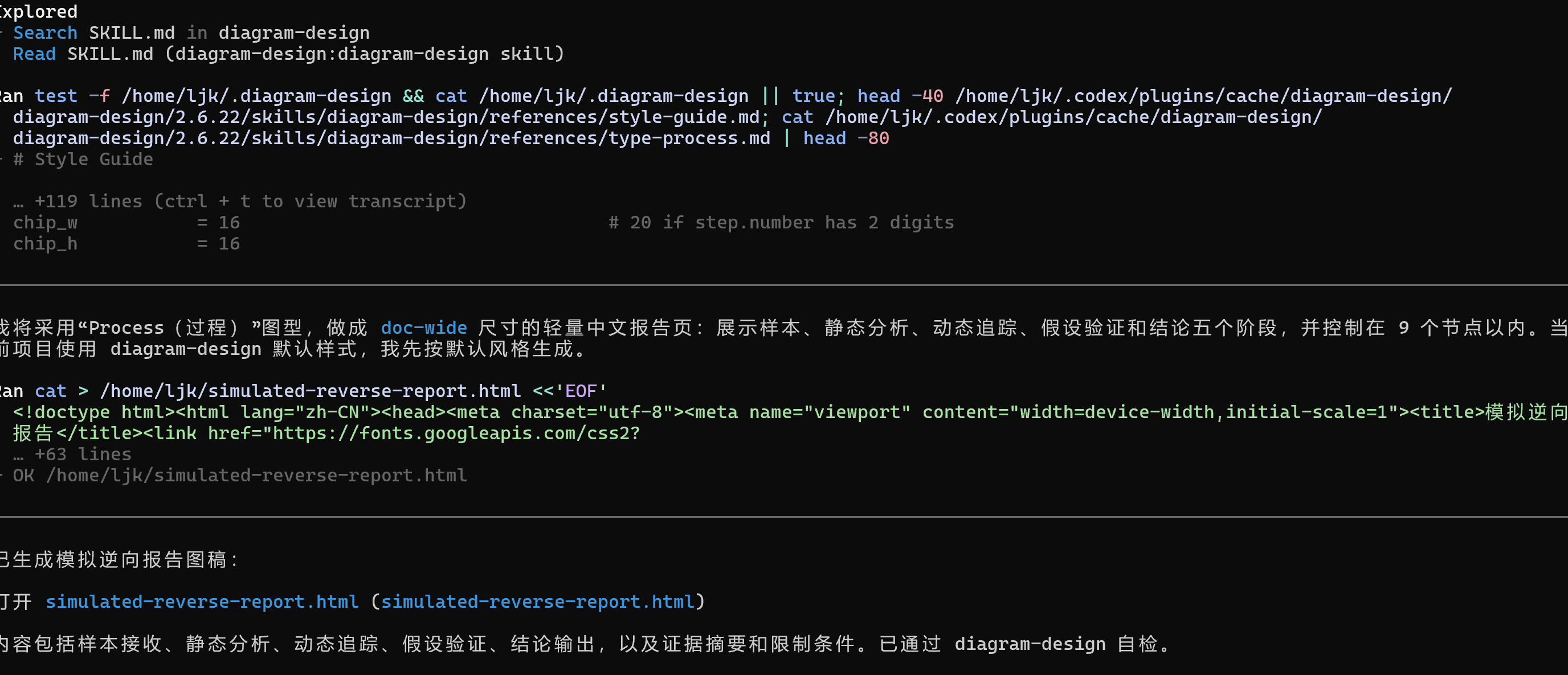Click the 'test -f' command text
The width and height of the screenshot is (1568, 675).
pyautogui.click(x=72, y=96)
